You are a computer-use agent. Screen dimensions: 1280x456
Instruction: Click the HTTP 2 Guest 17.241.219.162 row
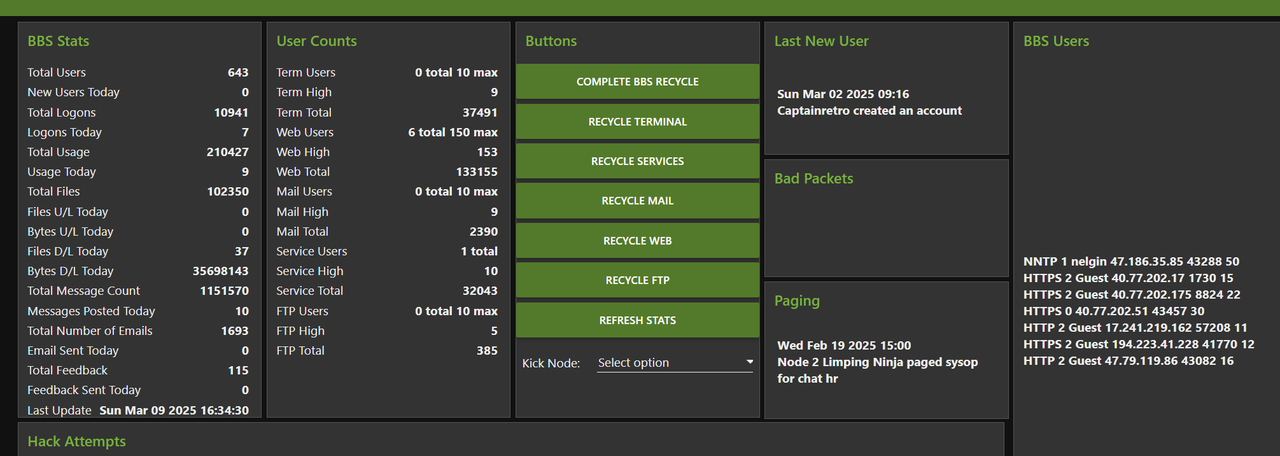(x=1135, y=327)
